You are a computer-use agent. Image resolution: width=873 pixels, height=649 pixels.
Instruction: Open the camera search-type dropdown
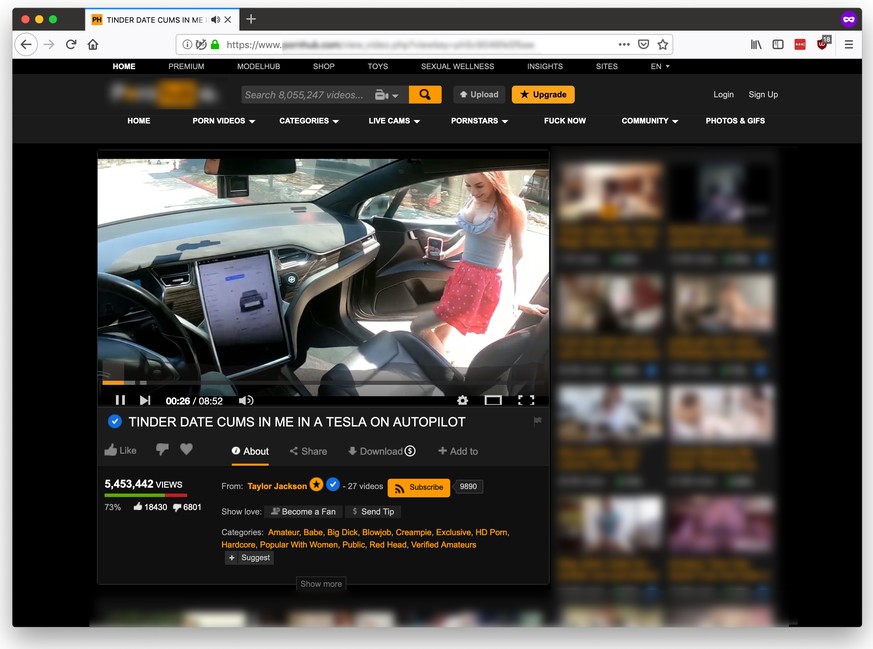pyautogui.click(x=386, y=95)
